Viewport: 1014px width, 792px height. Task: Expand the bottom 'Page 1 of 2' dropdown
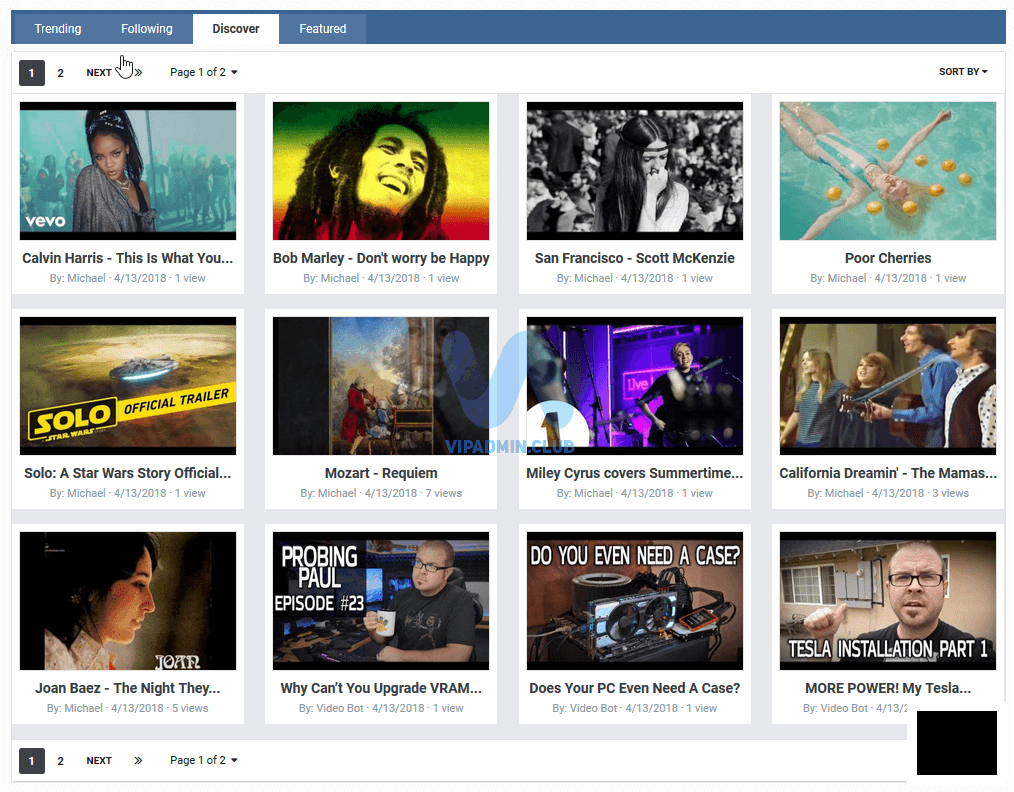click(204, 760)
